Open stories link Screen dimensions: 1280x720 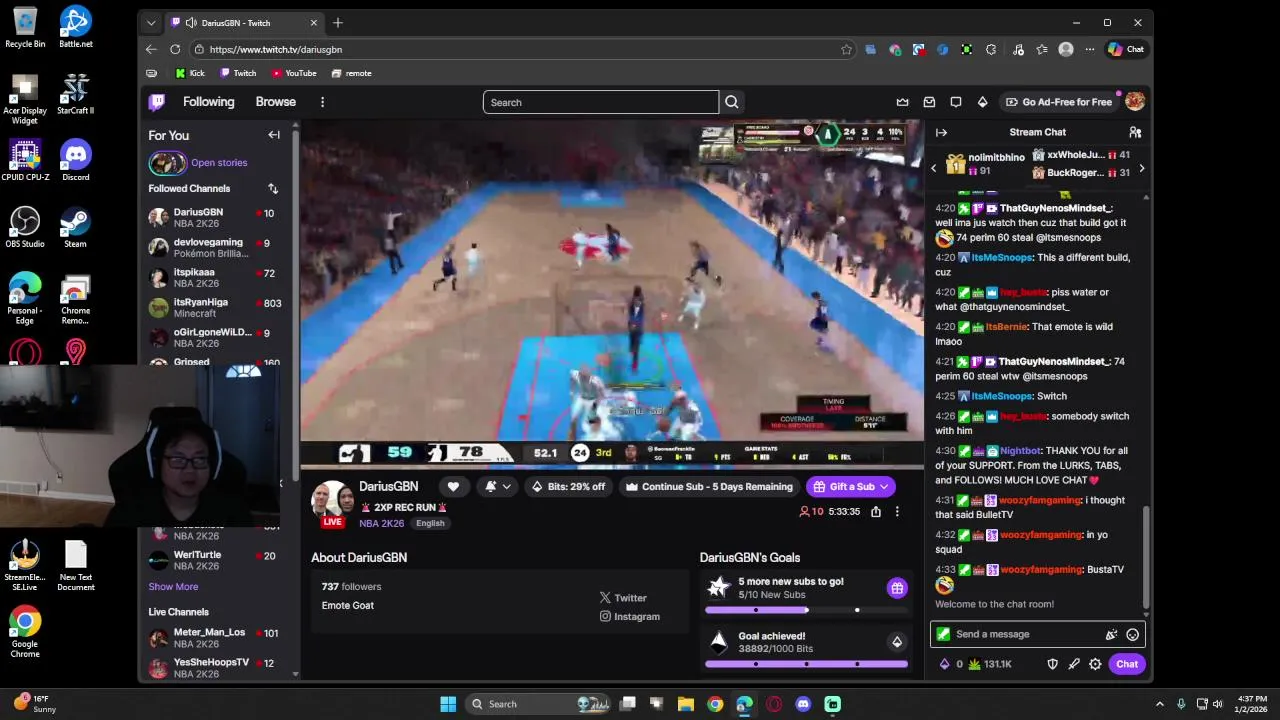tap(219, 163)
